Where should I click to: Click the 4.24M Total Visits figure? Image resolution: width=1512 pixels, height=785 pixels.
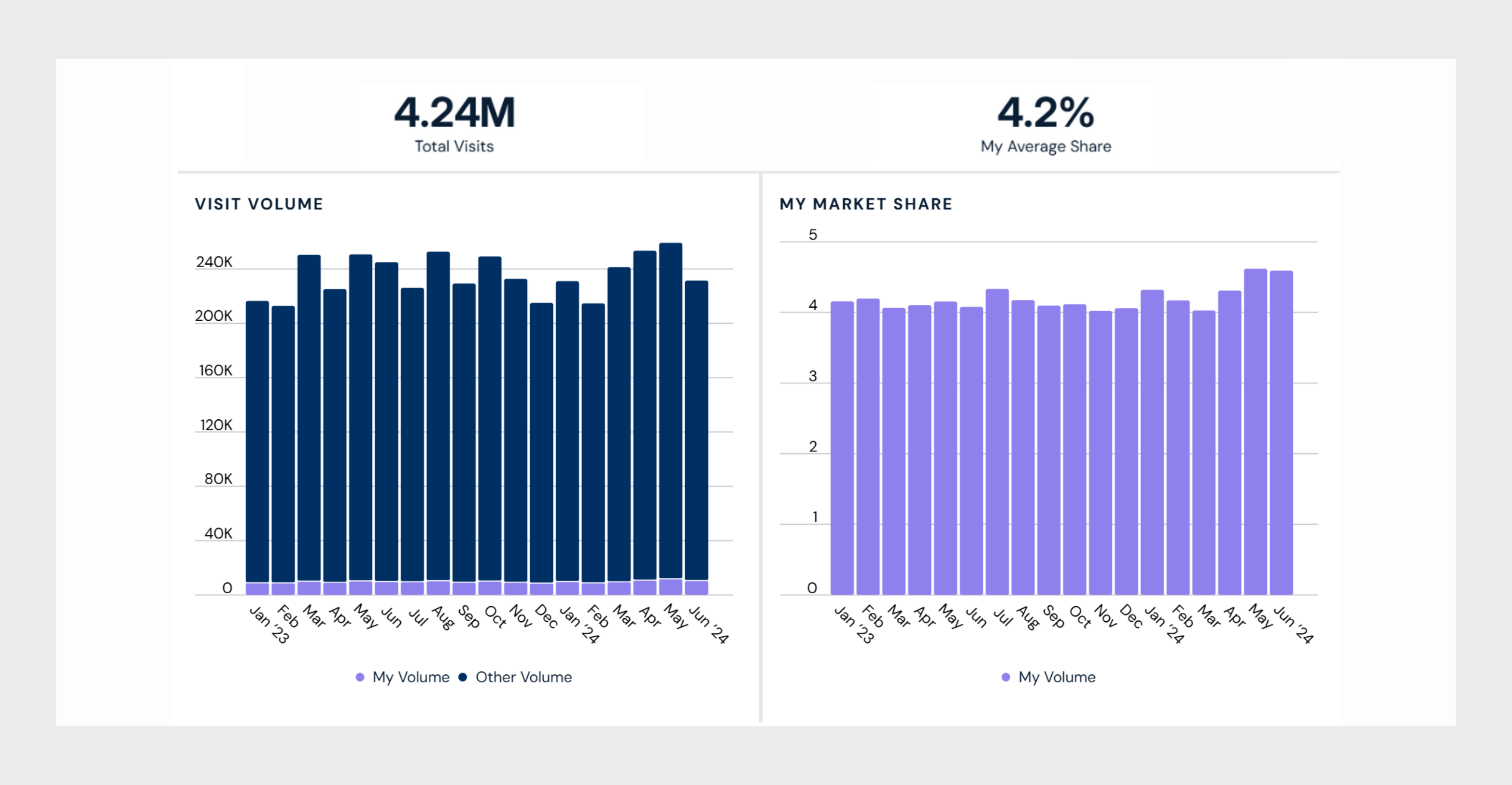click(454, 112)
